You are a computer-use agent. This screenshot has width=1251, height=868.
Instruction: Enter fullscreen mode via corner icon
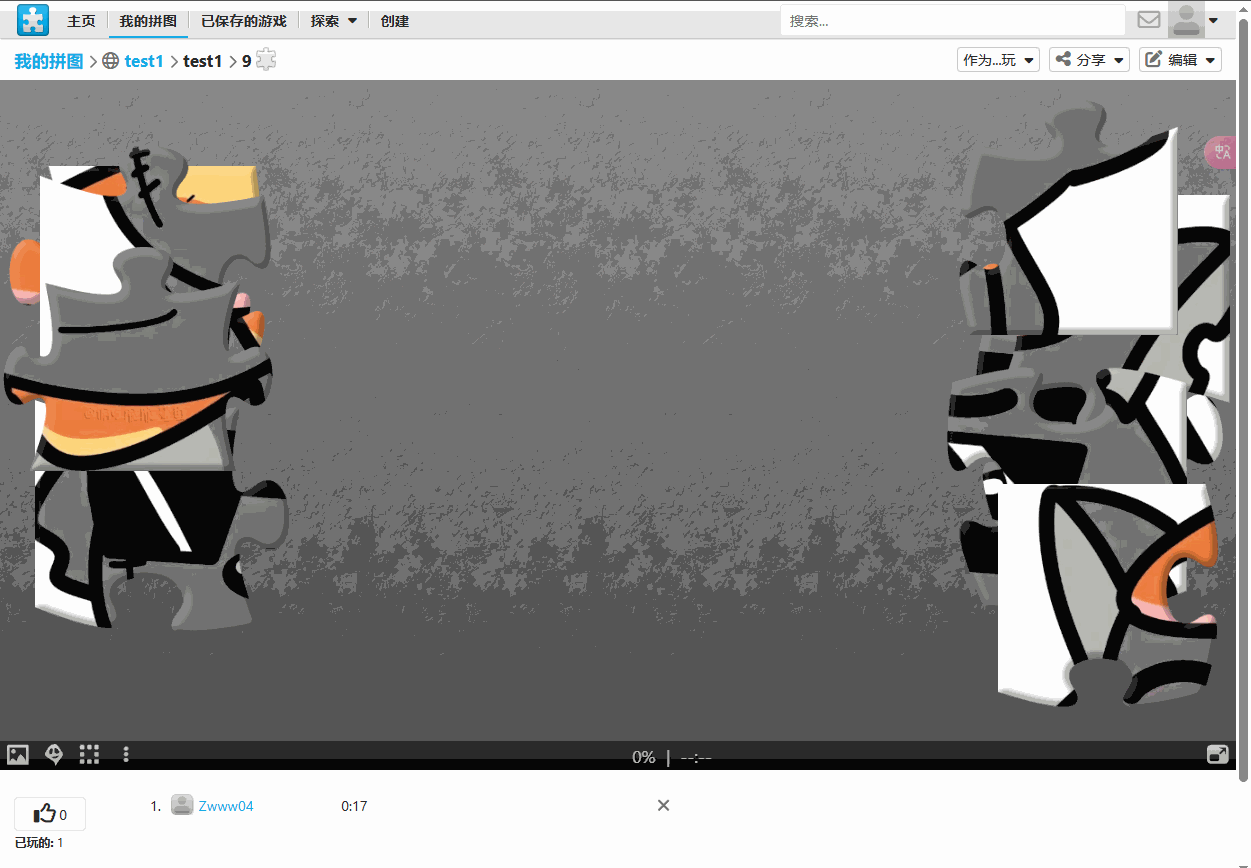click(x=1218, y=755)
